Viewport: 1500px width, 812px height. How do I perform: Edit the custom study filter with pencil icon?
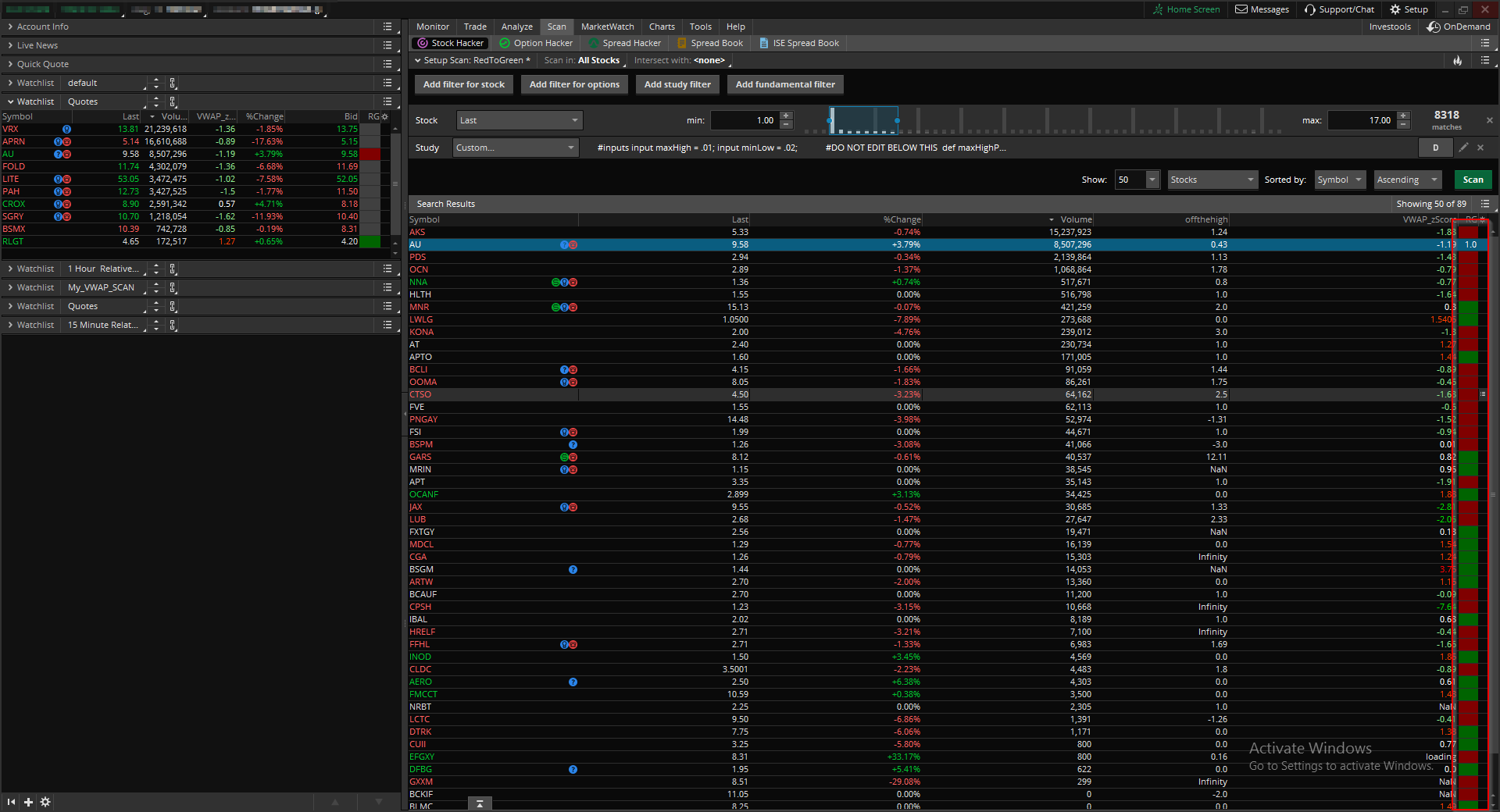[x=1463, y=148]
